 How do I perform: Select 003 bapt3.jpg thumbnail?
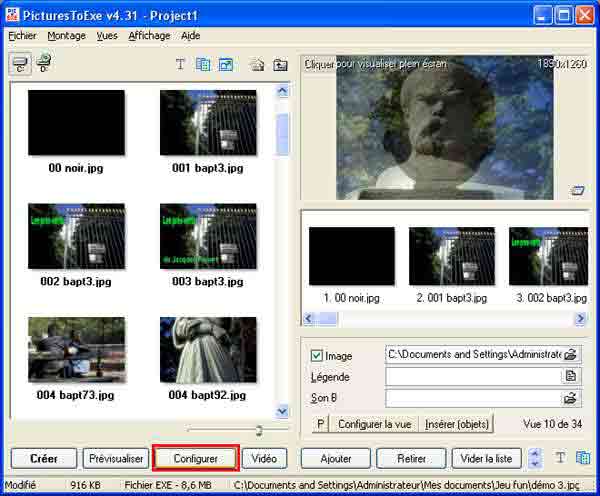pyautogui.click(x=208, y=236)
